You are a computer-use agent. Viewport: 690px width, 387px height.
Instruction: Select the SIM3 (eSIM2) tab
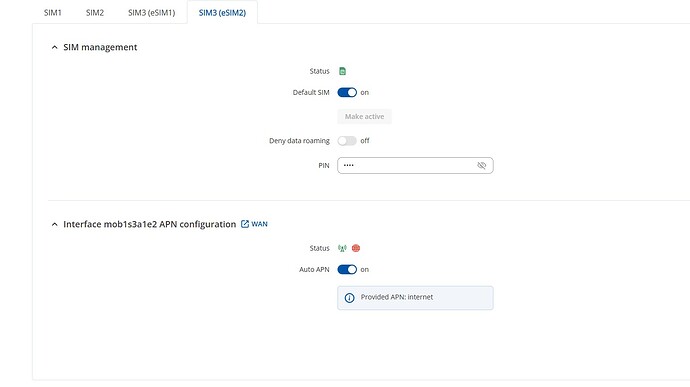pos(222,13)
